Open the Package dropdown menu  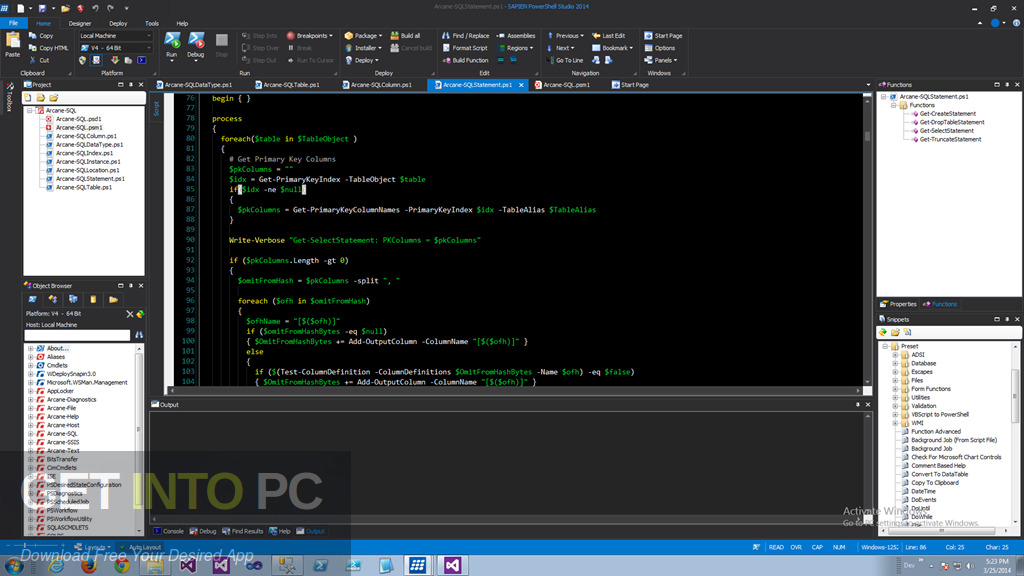pyautogui.click(x=363, y=35)
